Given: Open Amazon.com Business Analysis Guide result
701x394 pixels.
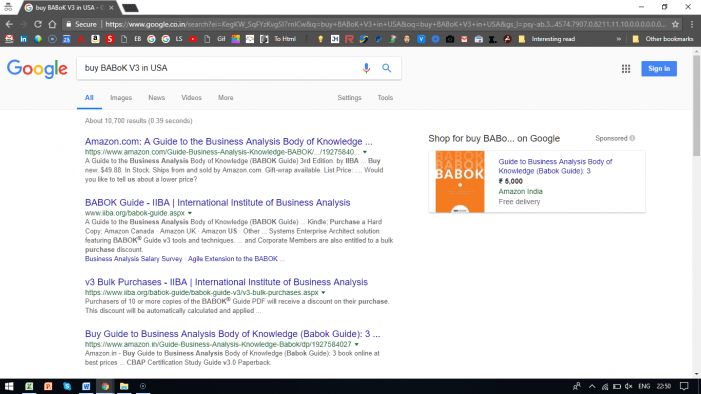Looking at the screenshot, I should (x=228, y=141).
